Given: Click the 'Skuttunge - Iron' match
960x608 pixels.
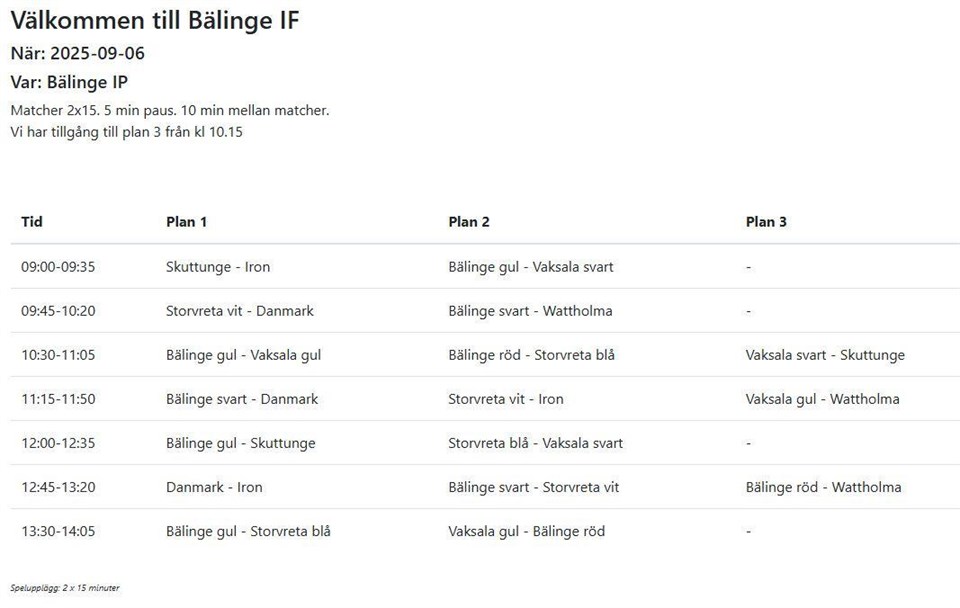Looking at the screenshot, I should (x=218, y=267).
